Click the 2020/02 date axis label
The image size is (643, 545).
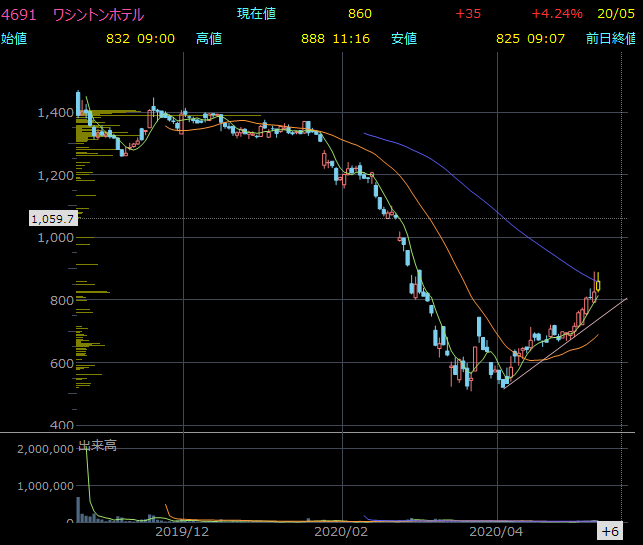pos(342,532)
